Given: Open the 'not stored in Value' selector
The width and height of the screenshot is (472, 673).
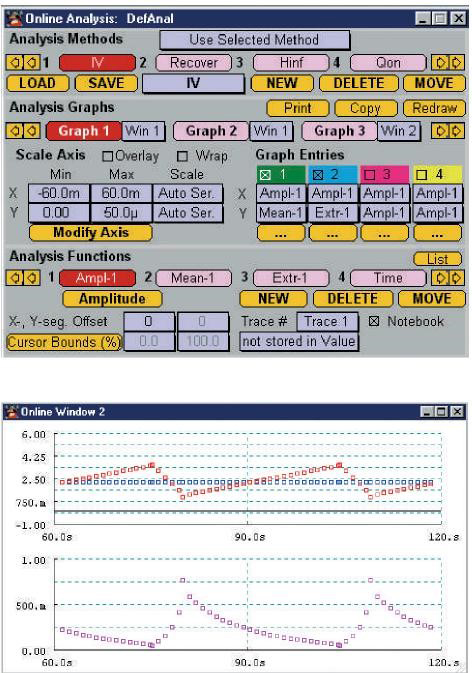Looking at the screenshot, I should point(299,342).
